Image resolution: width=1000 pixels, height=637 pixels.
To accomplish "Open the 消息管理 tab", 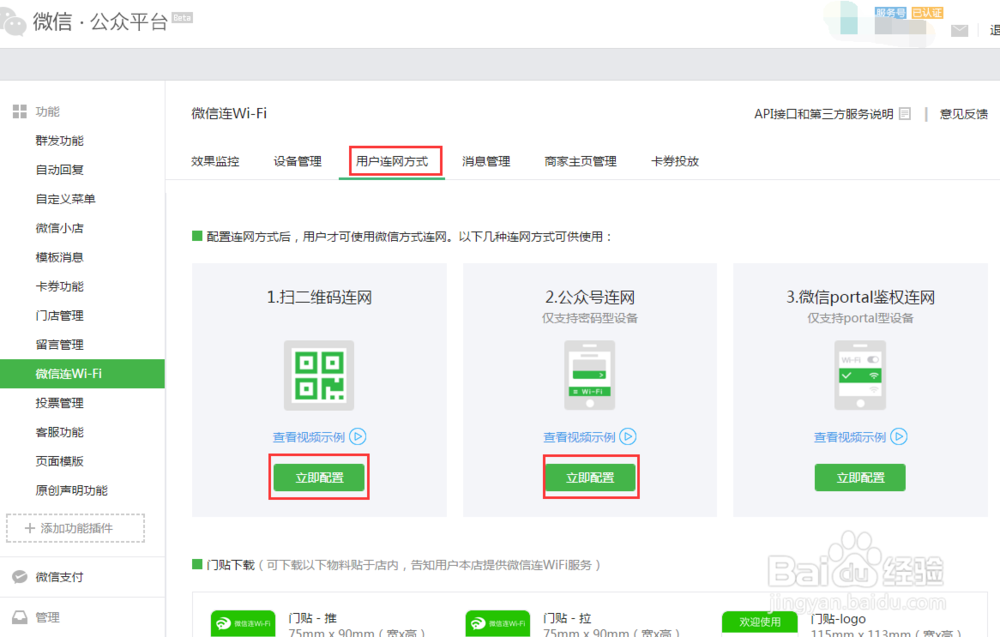I will click(x=486, y=161).
